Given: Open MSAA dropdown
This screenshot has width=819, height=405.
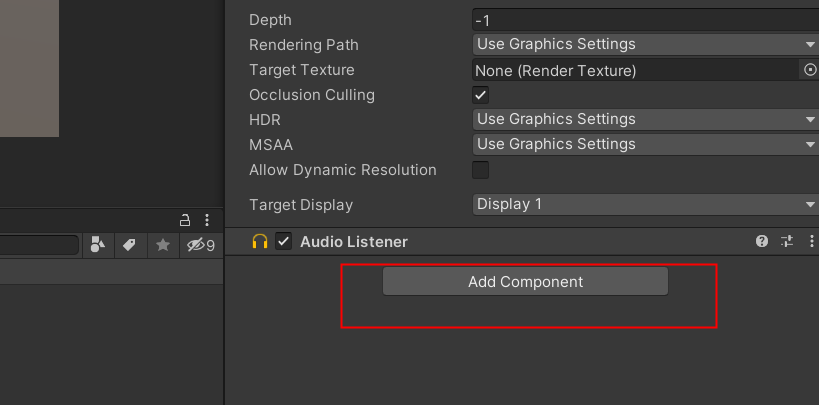Looking at the screenshot, I should tap(646, 145).
